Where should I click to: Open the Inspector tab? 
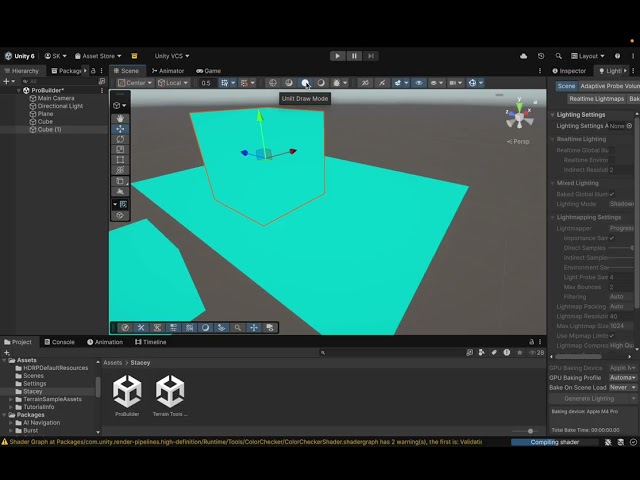click(x=569, y=71)
